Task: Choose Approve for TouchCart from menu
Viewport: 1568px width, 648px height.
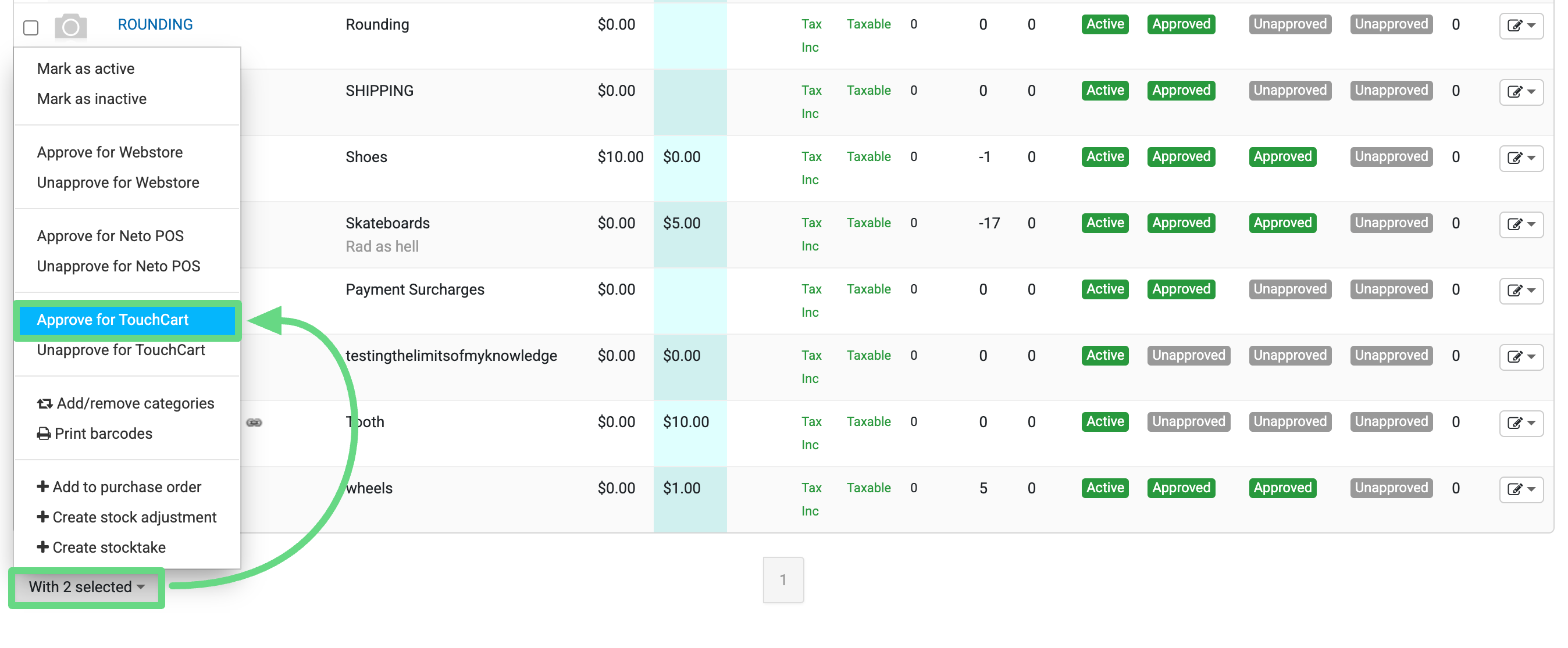Action: [113, 320]
